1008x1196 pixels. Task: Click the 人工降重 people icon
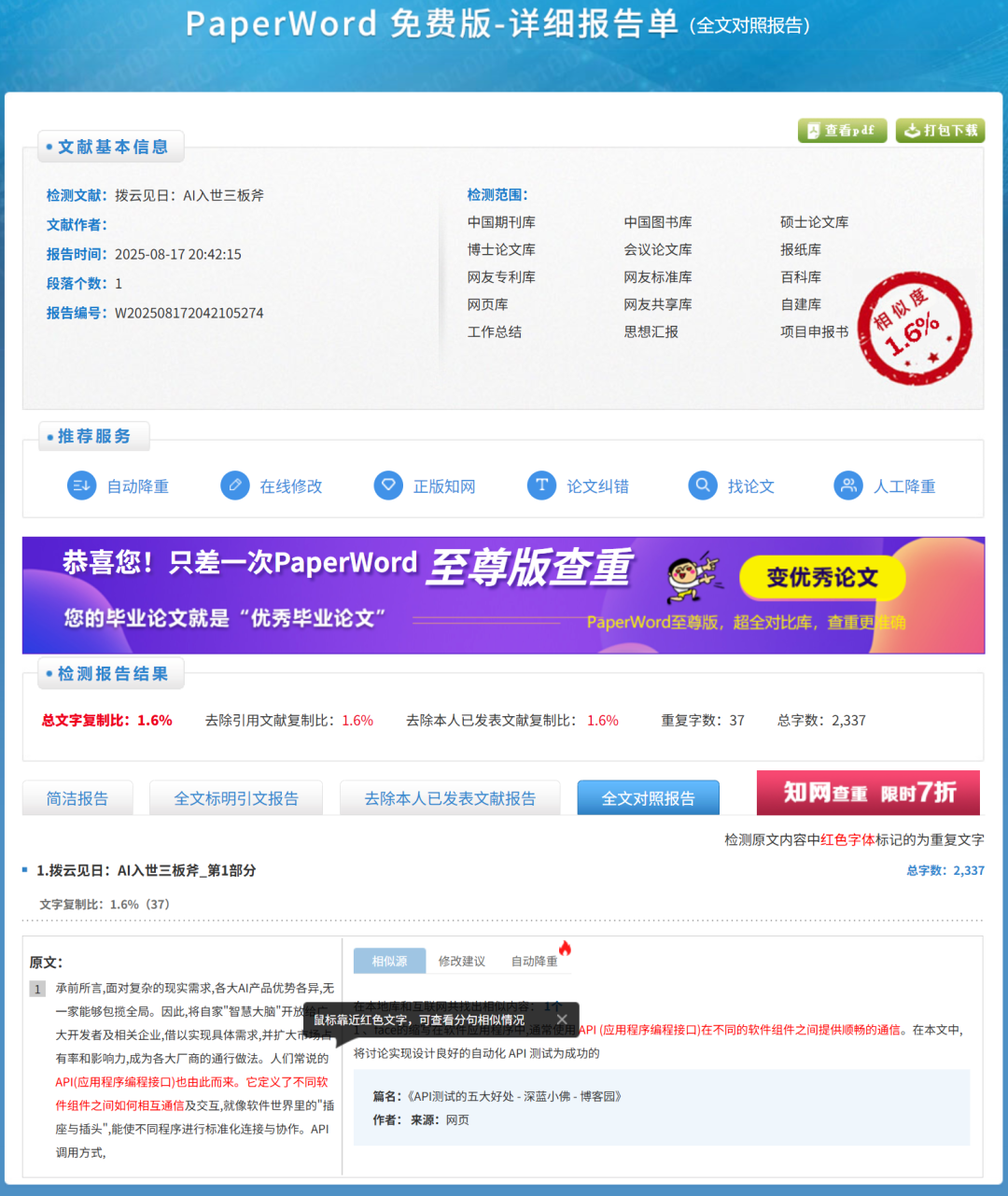[848, 485]
